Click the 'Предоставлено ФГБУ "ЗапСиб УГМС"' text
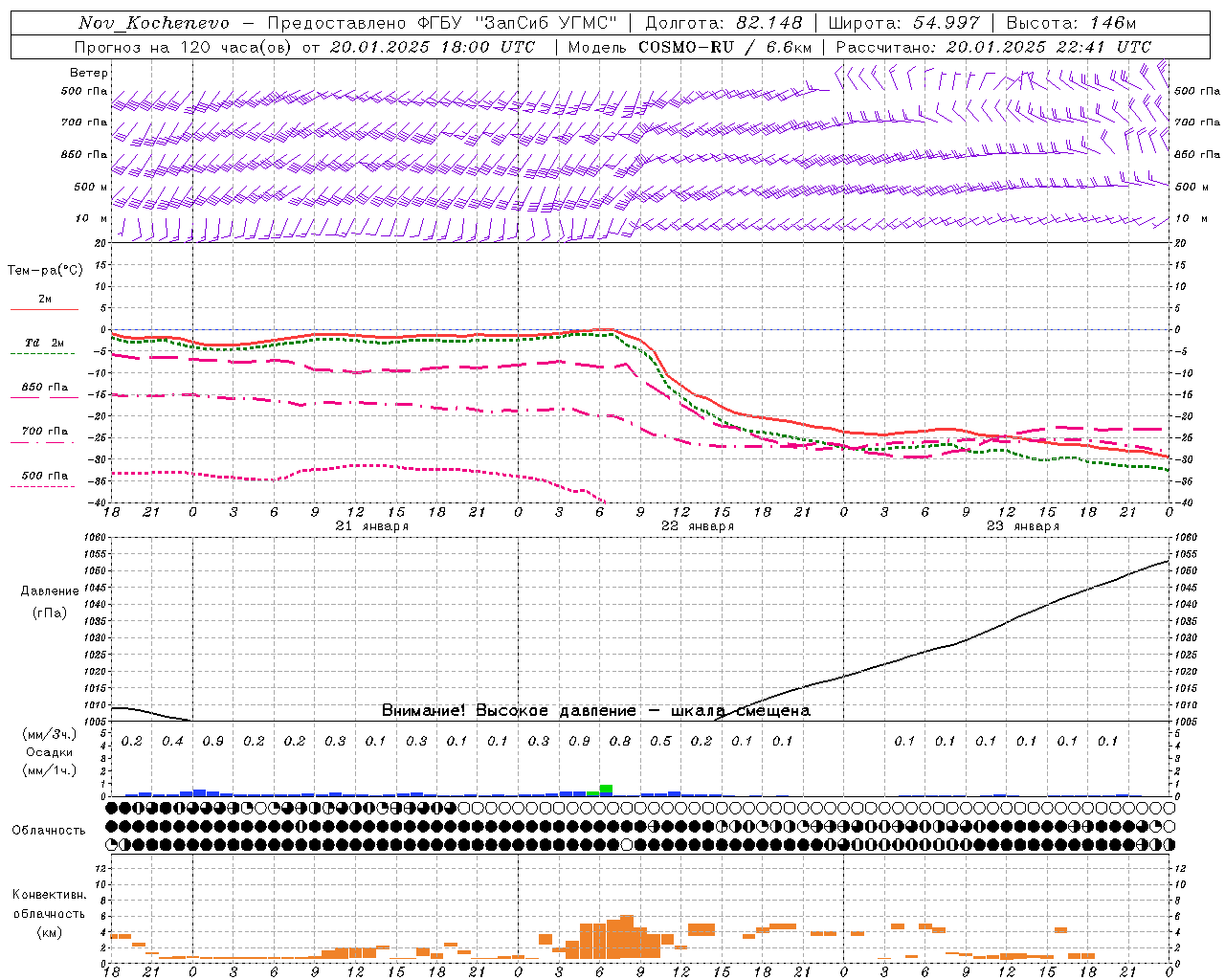1225x980 pixels. (443, 23)
